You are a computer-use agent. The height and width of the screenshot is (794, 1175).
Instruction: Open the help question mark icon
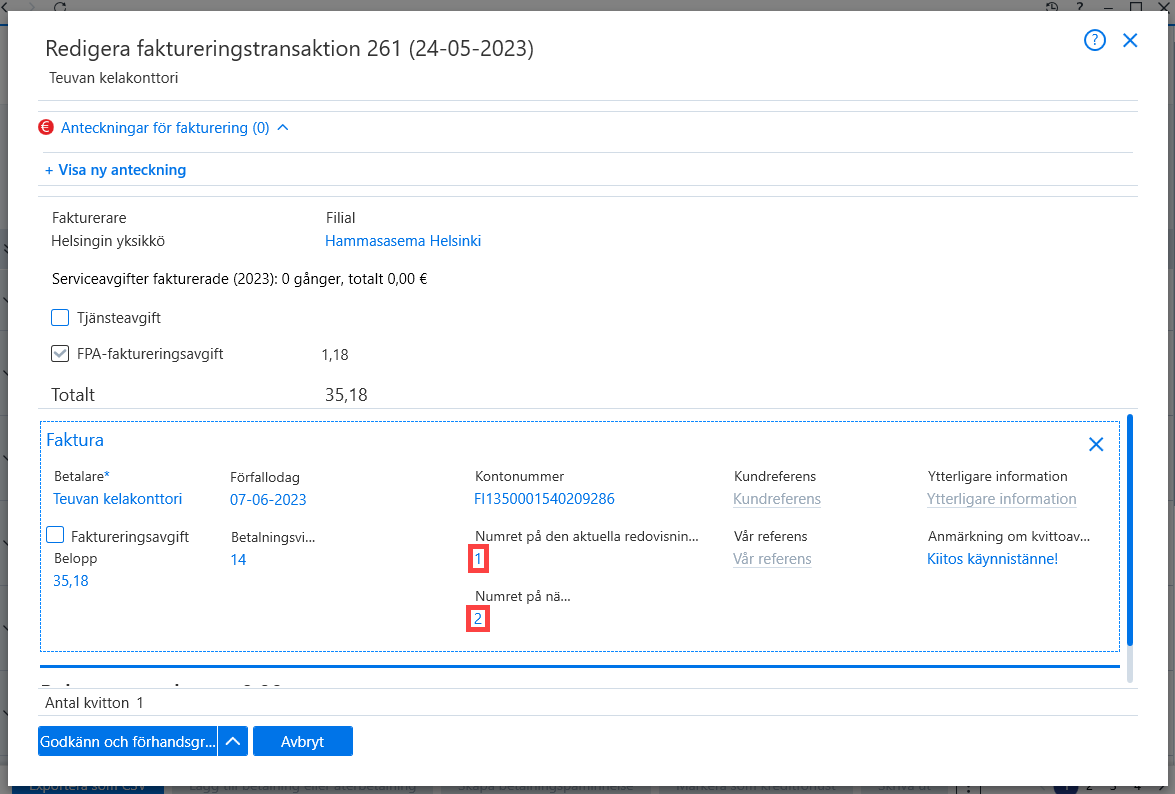click(x=1095, y=40)
